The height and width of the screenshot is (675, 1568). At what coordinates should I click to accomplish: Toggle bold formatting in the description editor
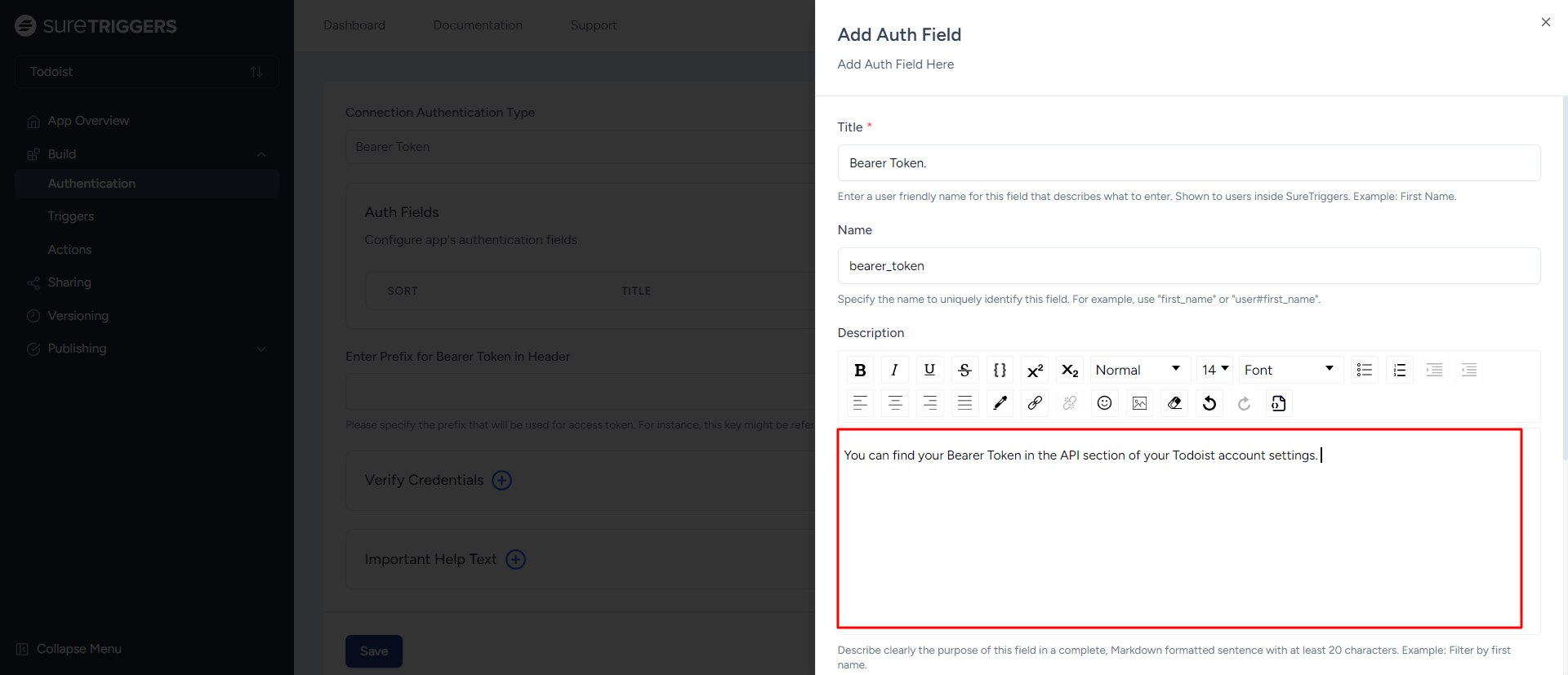coord(860,370)
